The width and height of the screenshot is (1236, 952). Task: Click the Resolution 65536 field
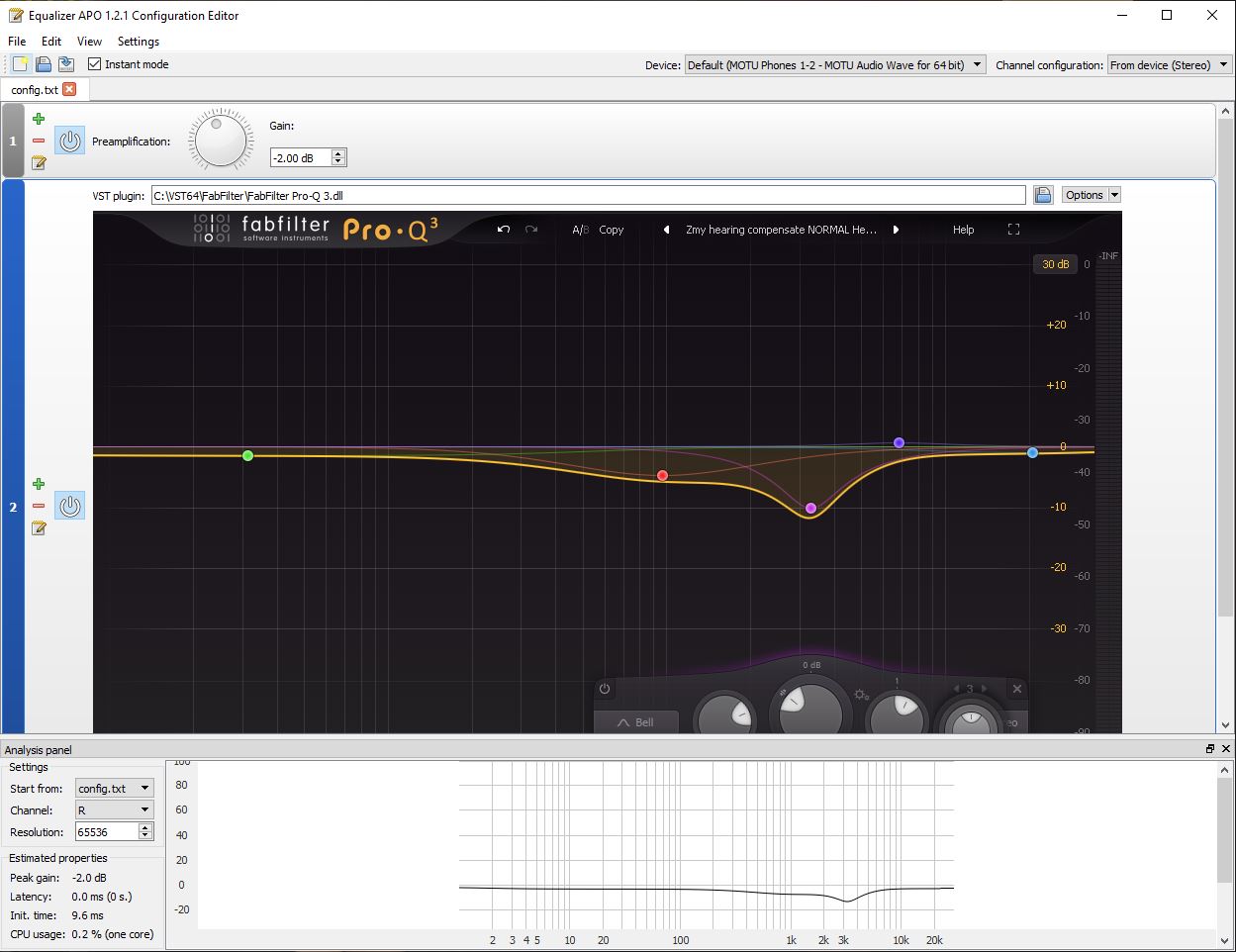coord(107,832)
